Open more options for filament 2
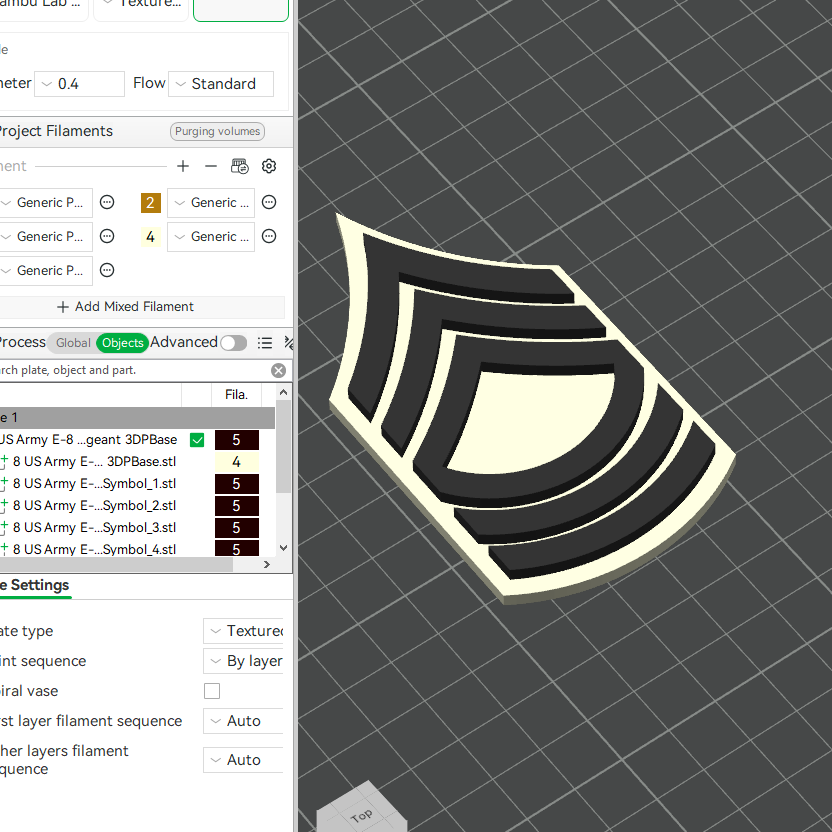Viewport: 832px width, 832px height. point(269,202)
